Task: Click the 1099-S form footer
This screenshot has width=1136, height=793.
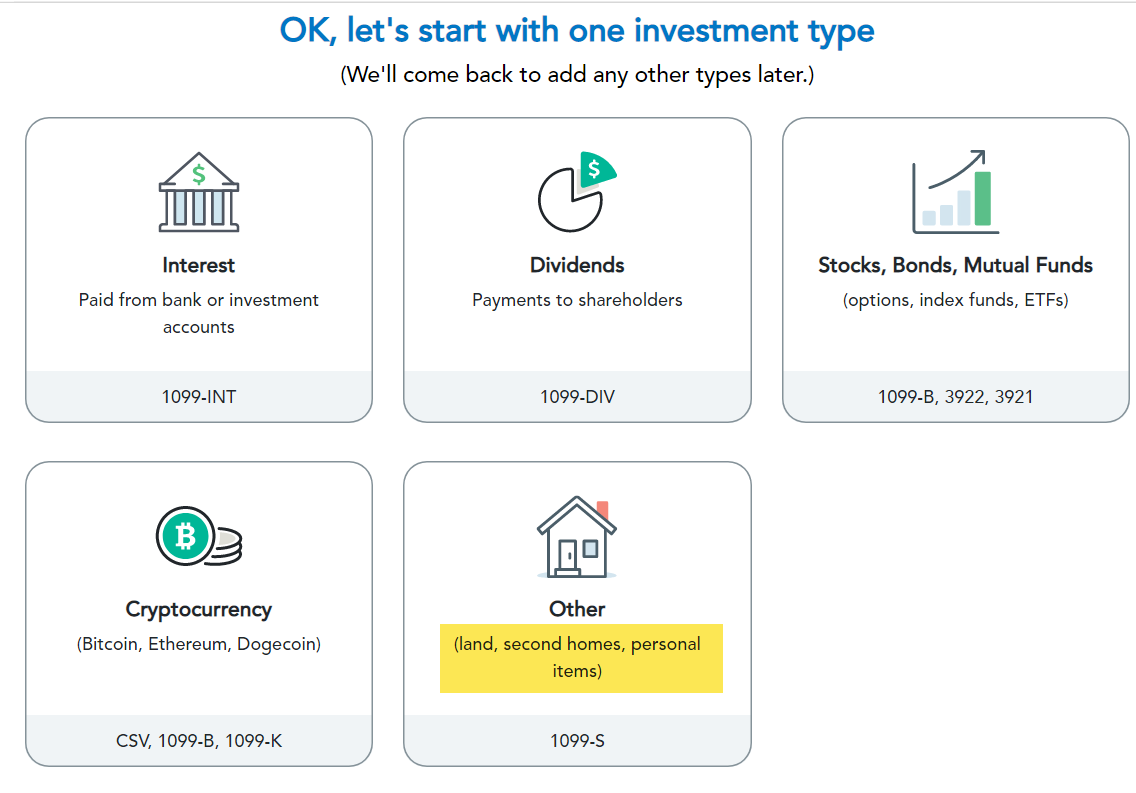Action: (577, 741)
